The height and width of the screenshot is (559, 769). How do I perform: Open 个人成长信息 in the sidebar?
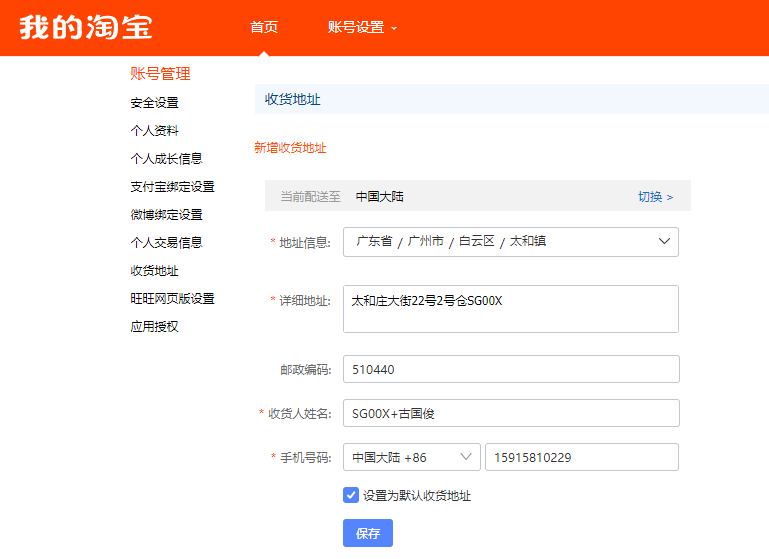pos(166,158)
